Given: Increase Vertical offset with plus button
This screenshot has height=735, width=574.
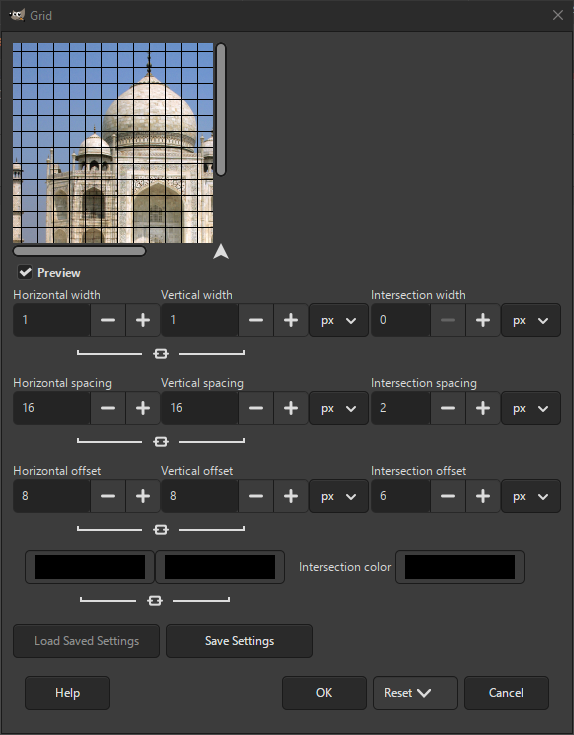Looking at the screenshot, I should (x=291, y=496).
